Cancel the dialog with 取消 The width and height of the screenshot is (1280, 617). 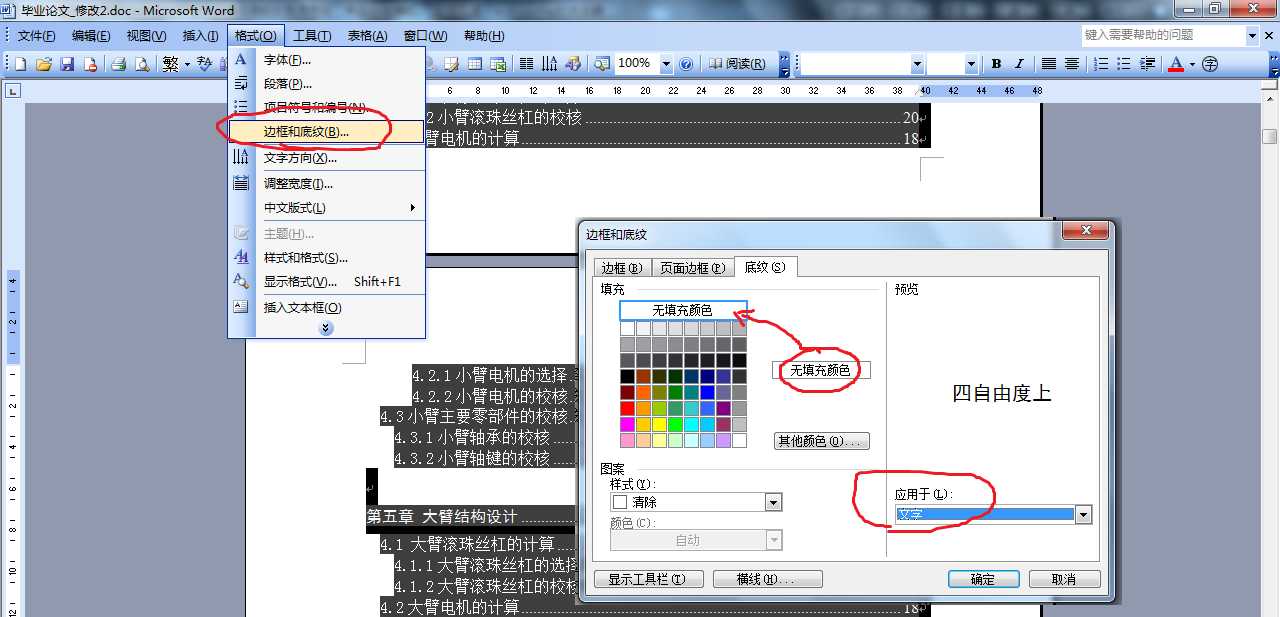1064,579
